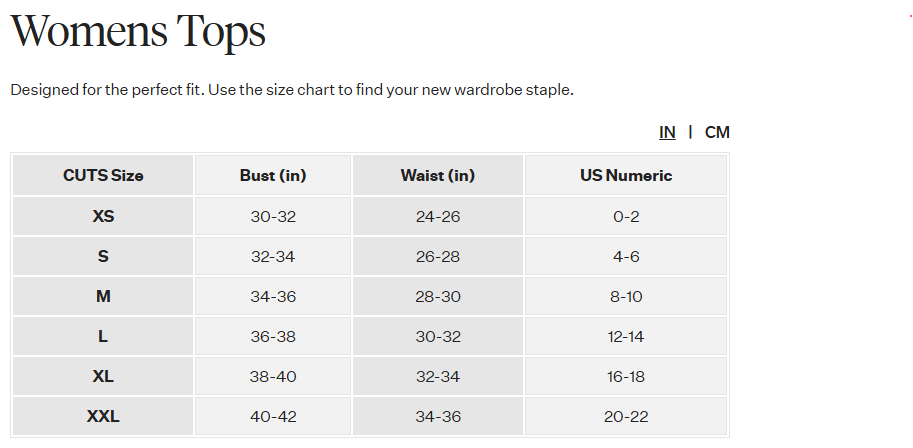Click the Bust (in) column header
The width and height of the screenshot is (913, 448).
pyautogui.click(x=273, y=175)
